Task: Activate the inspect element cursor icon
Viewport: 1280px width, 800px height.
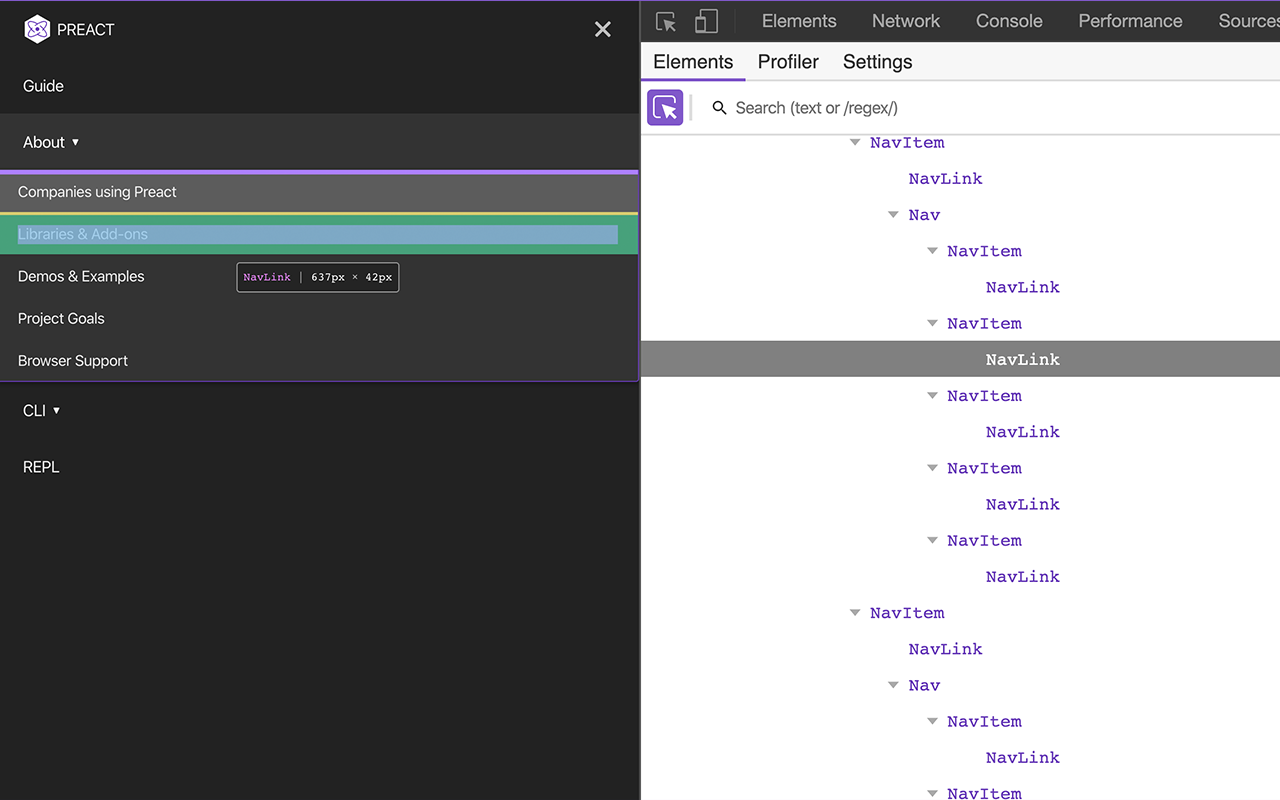Action: pyautogui.click(x=665, y=20)
